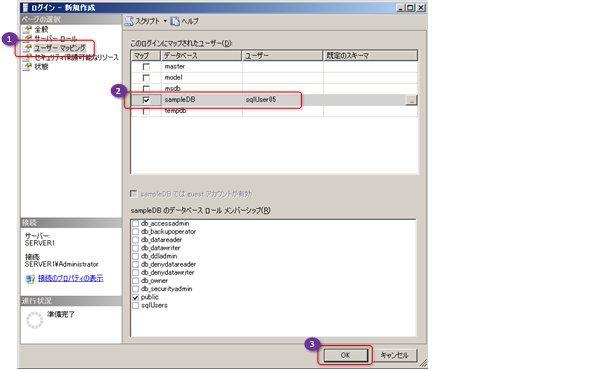Click the データベース column header
Screen dimensions: 590x371
202,56
